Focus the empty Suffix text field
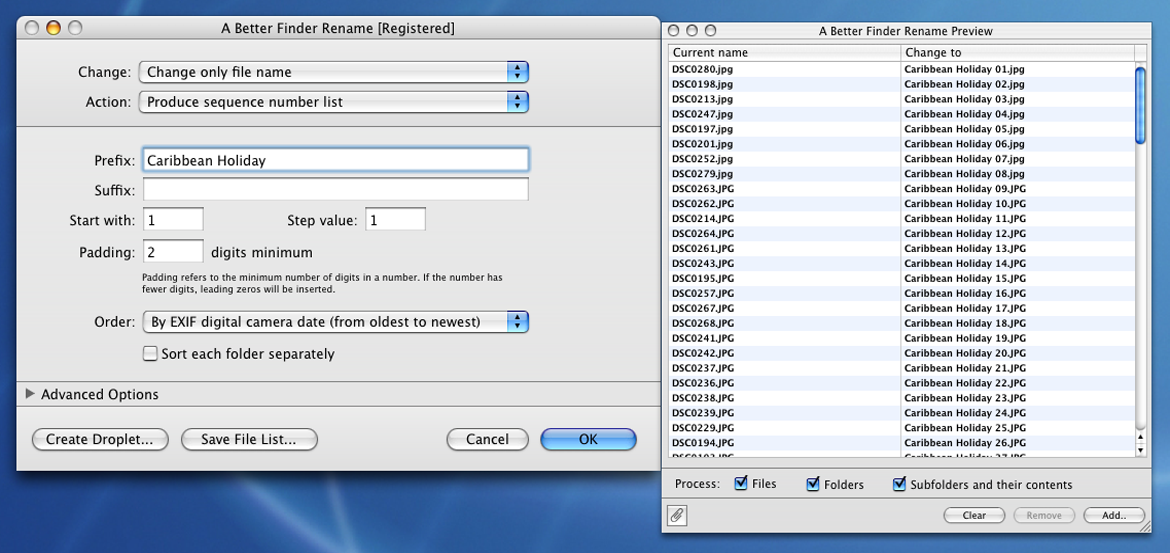This screenshot has width=1170, height=553. tap(336, 190)
